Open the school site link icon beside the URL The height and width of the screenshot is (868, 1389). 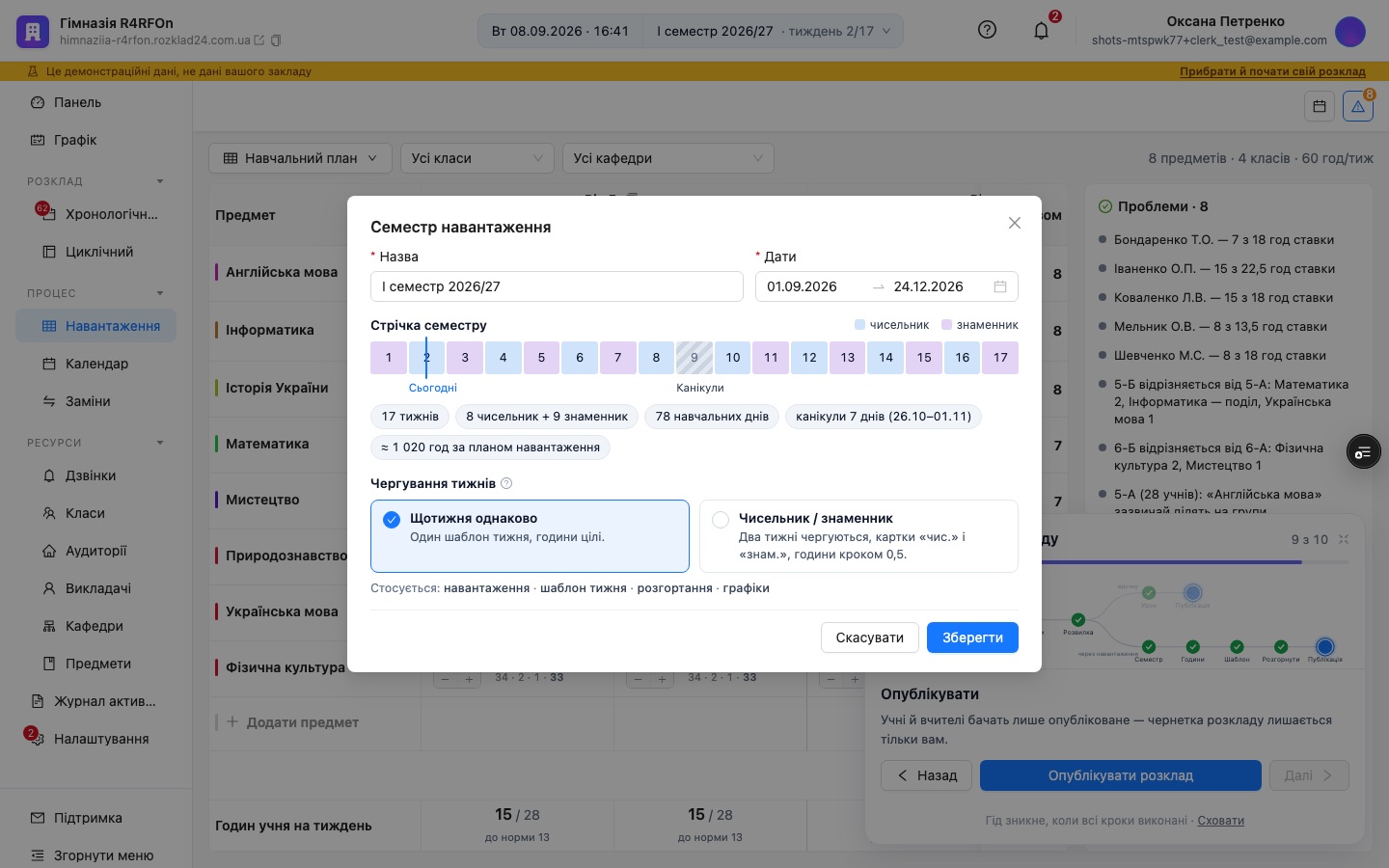coord(259,41)
